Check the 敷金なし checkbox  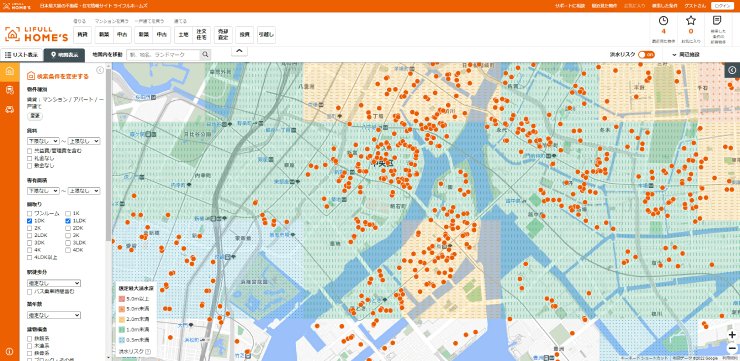click(x=30, y=166)
